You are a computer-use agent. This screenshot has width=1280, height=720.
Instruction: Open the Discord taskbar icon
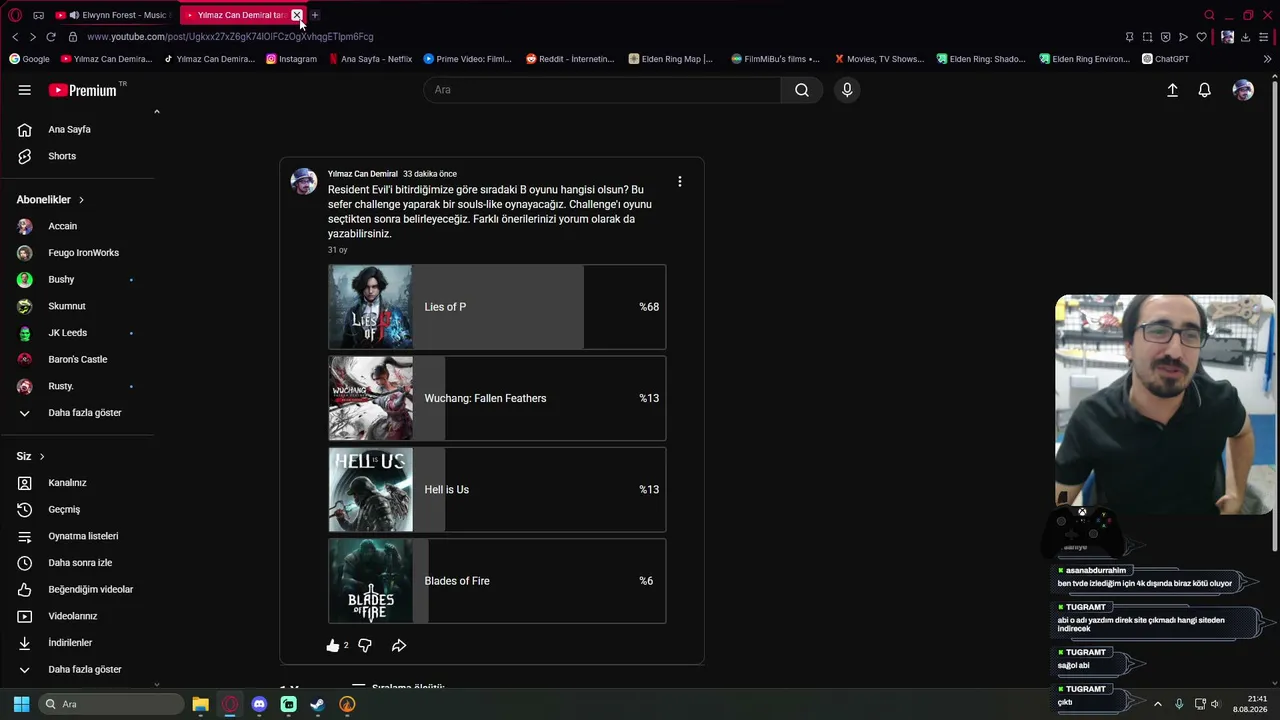[260, 704]
